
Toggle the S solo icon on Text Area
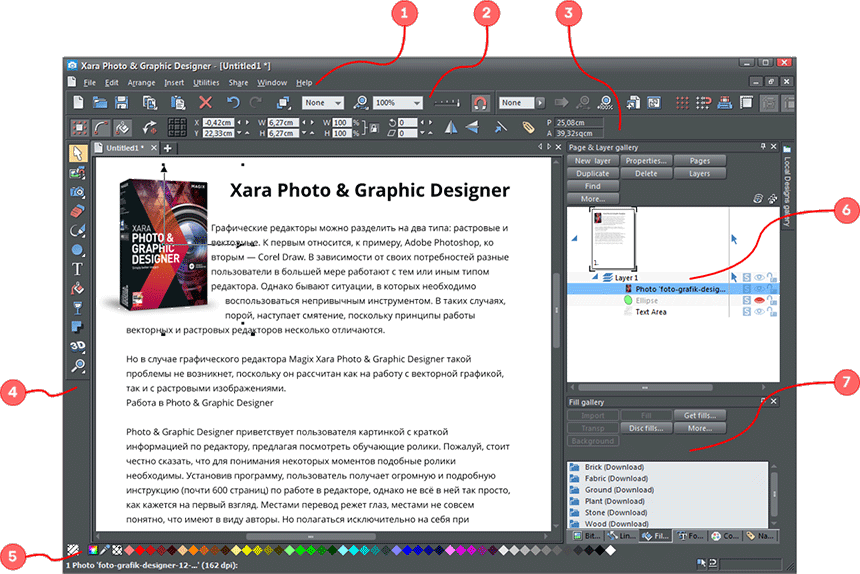click(x=746, y=312)
